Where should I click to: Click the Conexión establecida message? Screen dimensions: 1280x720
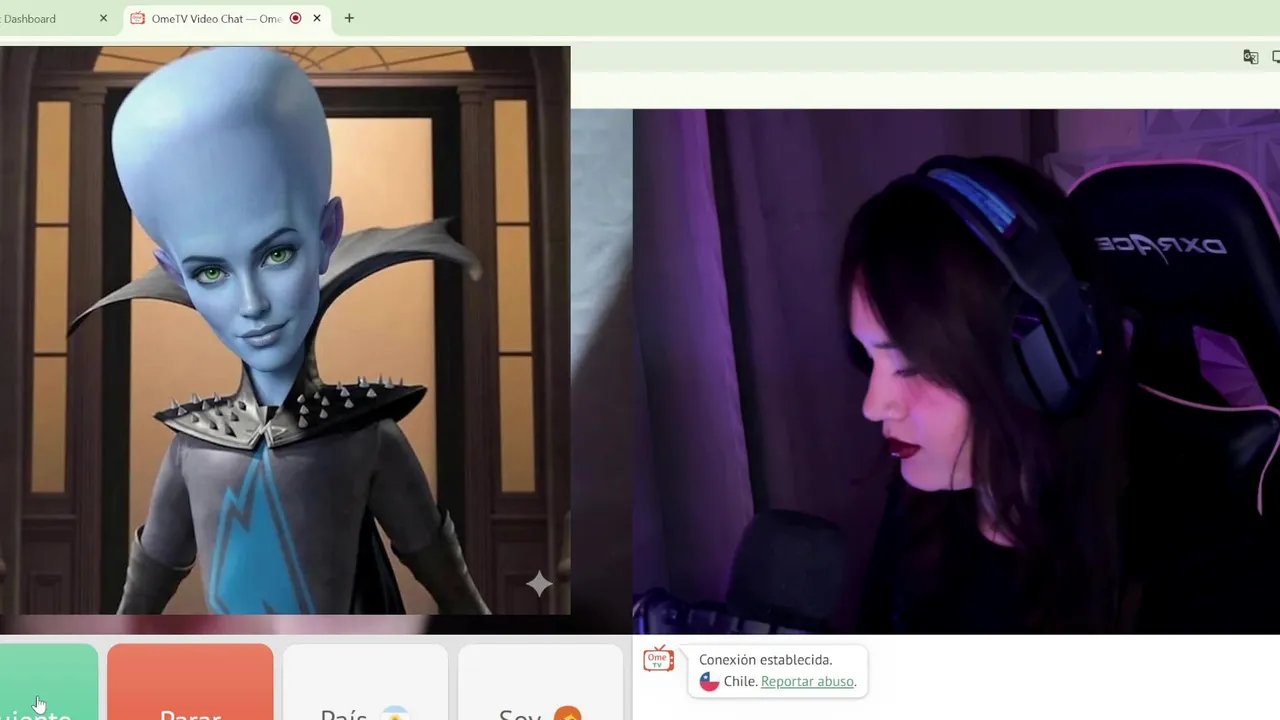[765, 660]
